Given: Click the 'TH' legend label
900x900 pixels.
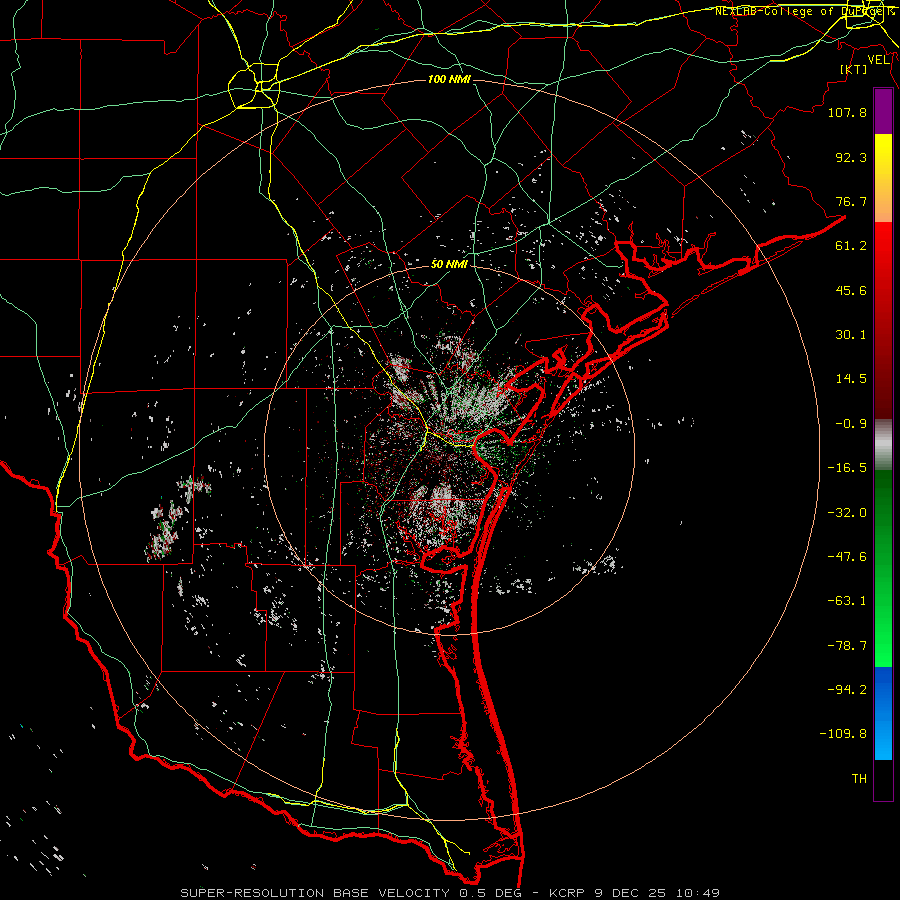Looking at the screenshot, I should pyautogui.click(x=859, y=779).
